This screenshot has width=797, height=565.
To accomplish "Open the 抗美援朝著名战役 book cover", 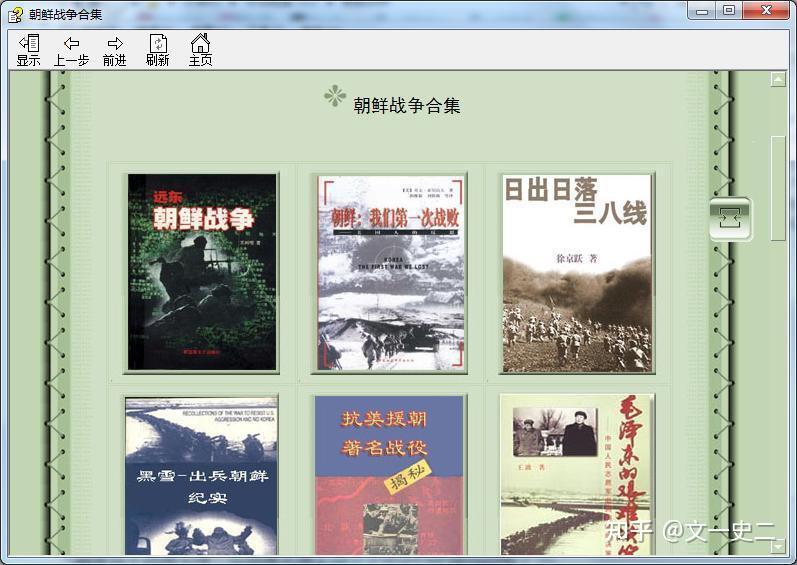I will [389, 475].
